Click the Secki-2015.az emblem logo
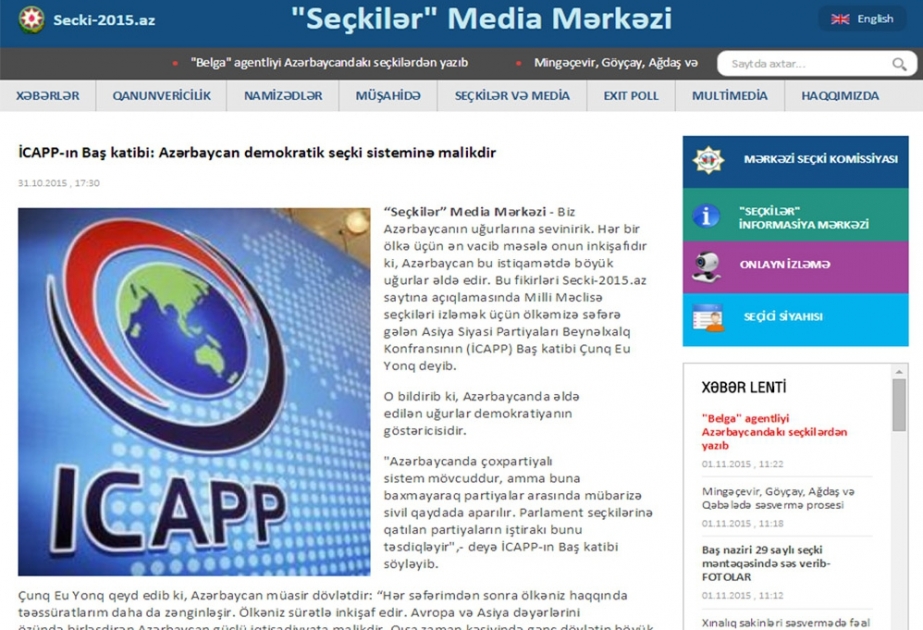923x630 pixels. point(31,20)
